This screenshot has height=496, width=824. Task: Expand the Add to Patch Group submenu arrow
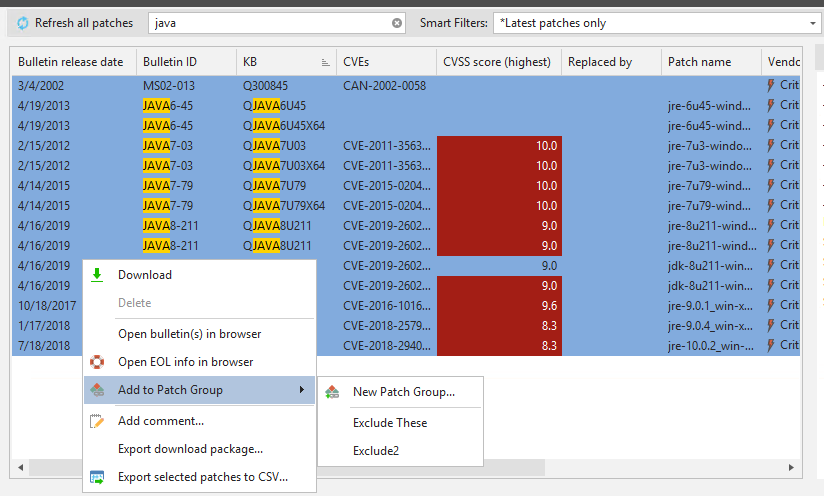pyautogui.click(x=302, y=390)
